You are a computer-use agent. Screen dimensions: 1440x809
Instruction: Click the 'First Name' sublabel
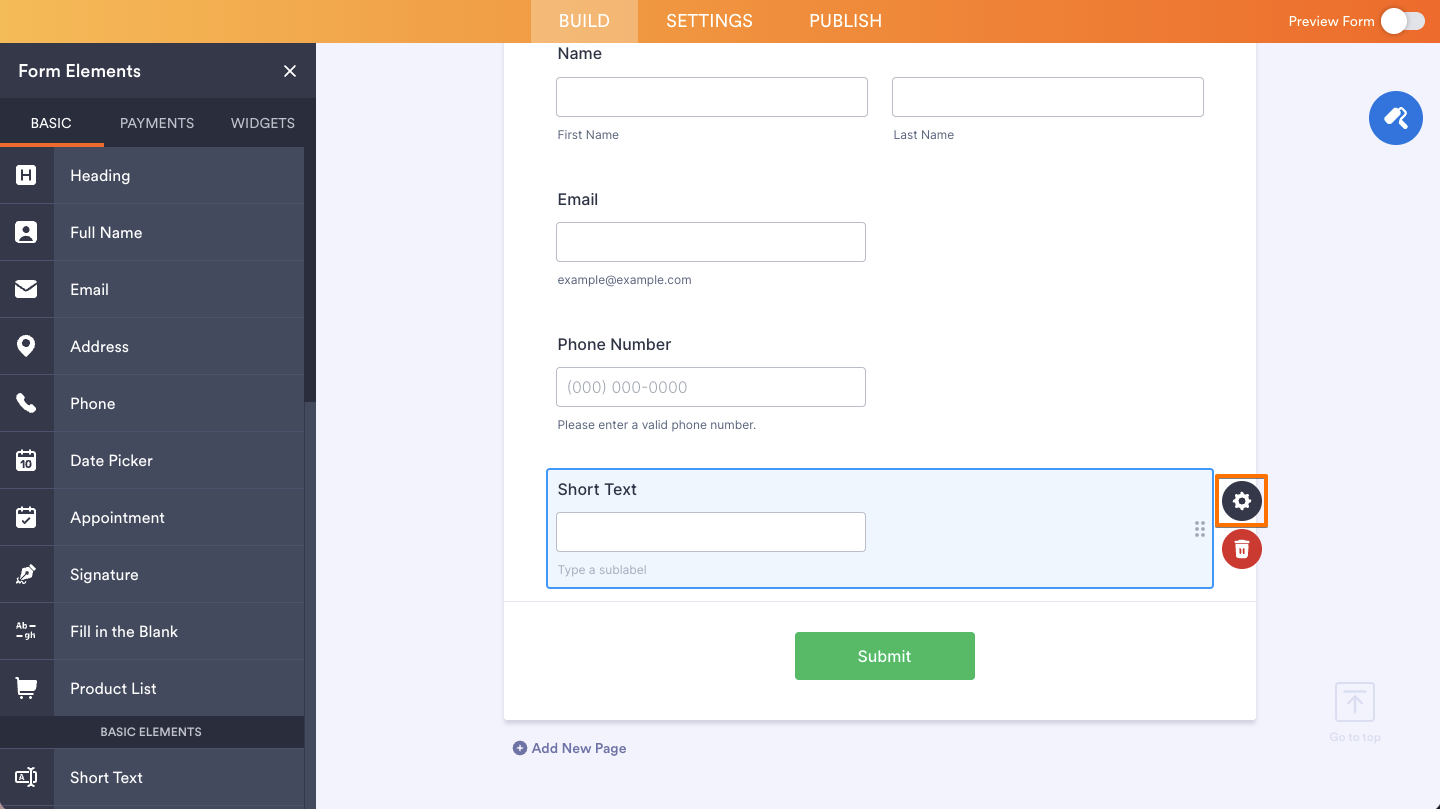click(x=588, y=135)
